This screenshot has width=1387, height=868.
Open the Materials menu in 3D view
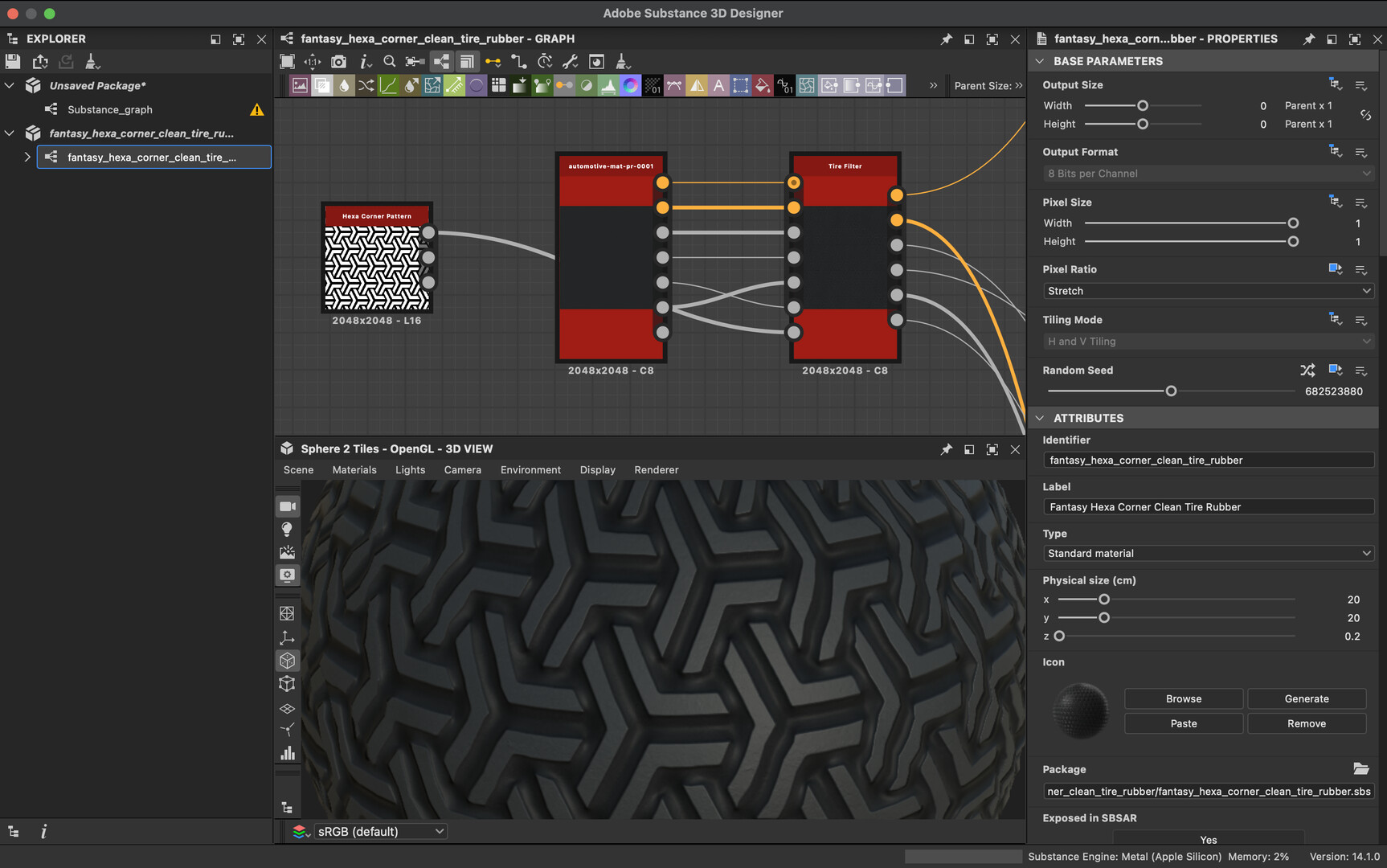coord(354,470)
